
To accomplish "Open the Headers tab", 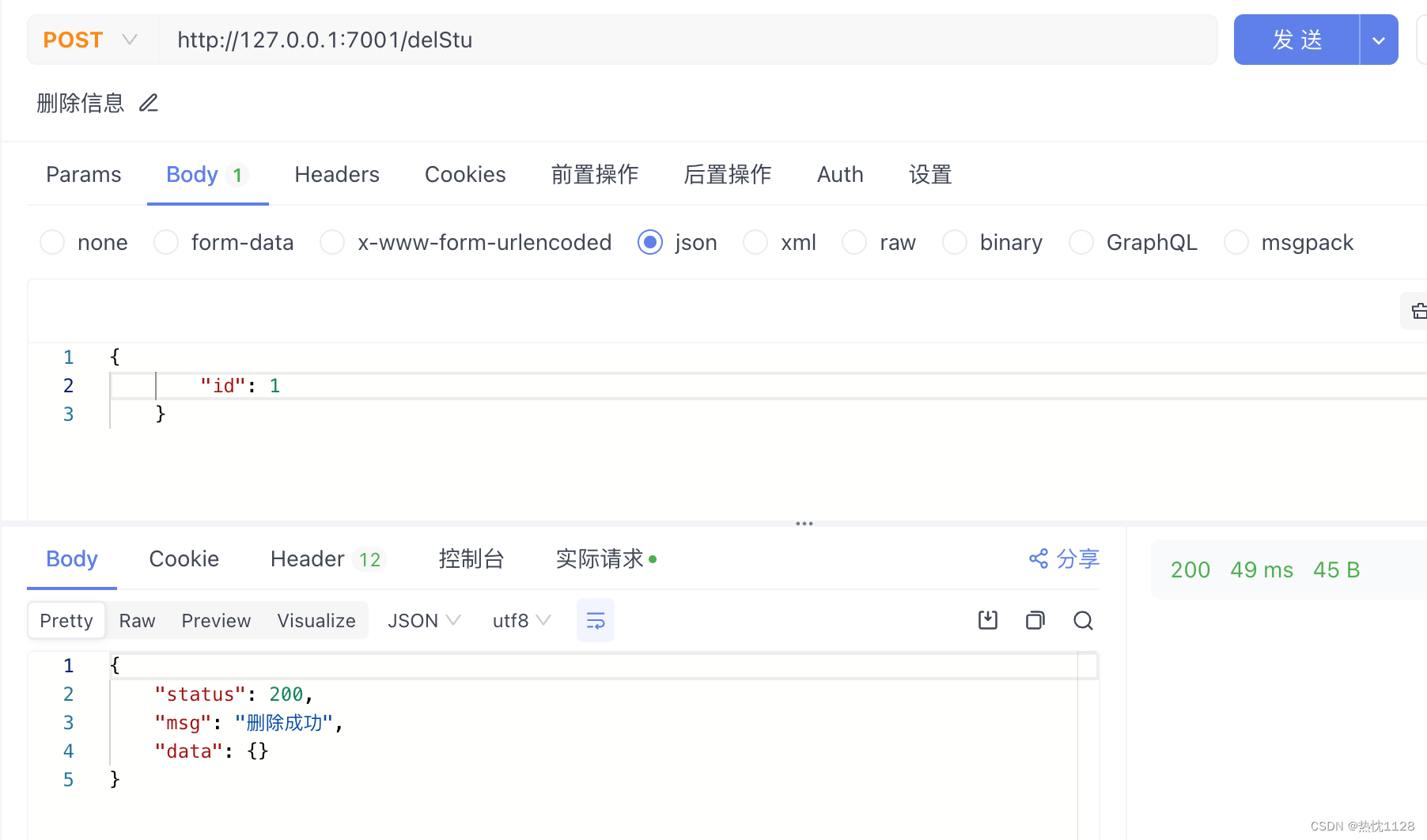I will pyautogui.click(x=337, y=174).
